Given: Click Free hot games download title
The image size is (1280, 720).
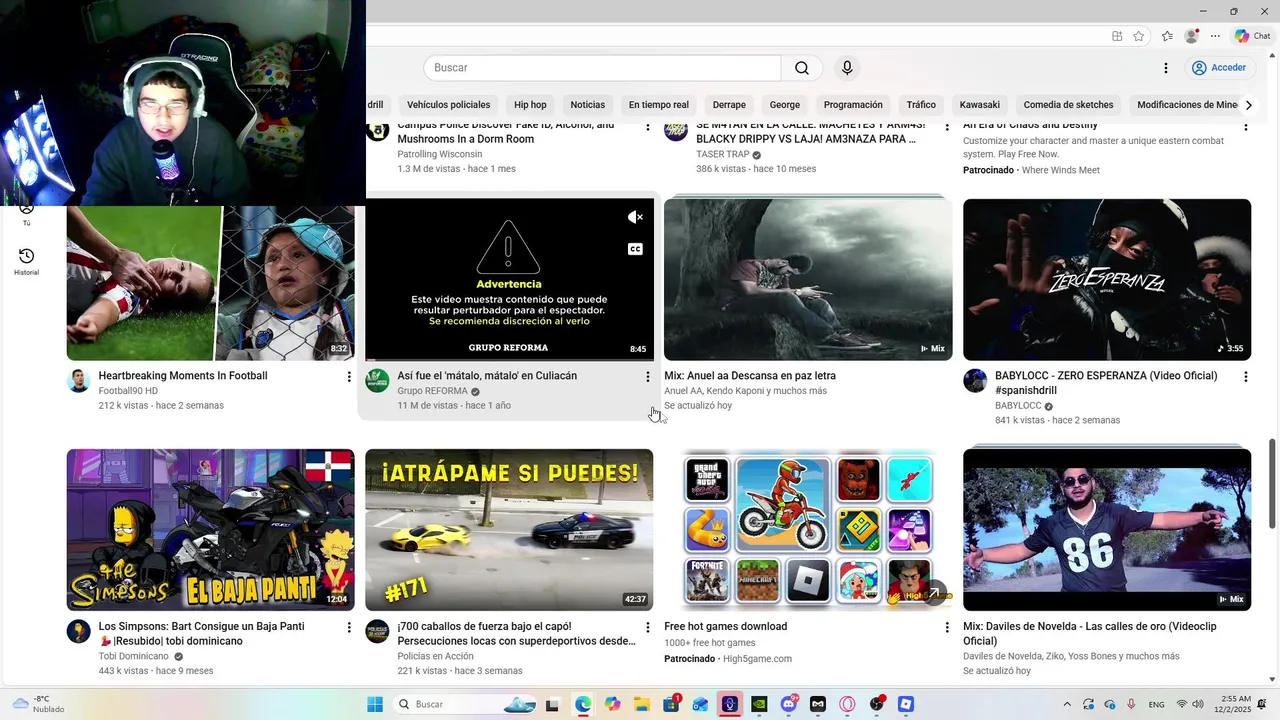Looking at the screenshot, I should [726, 627].
